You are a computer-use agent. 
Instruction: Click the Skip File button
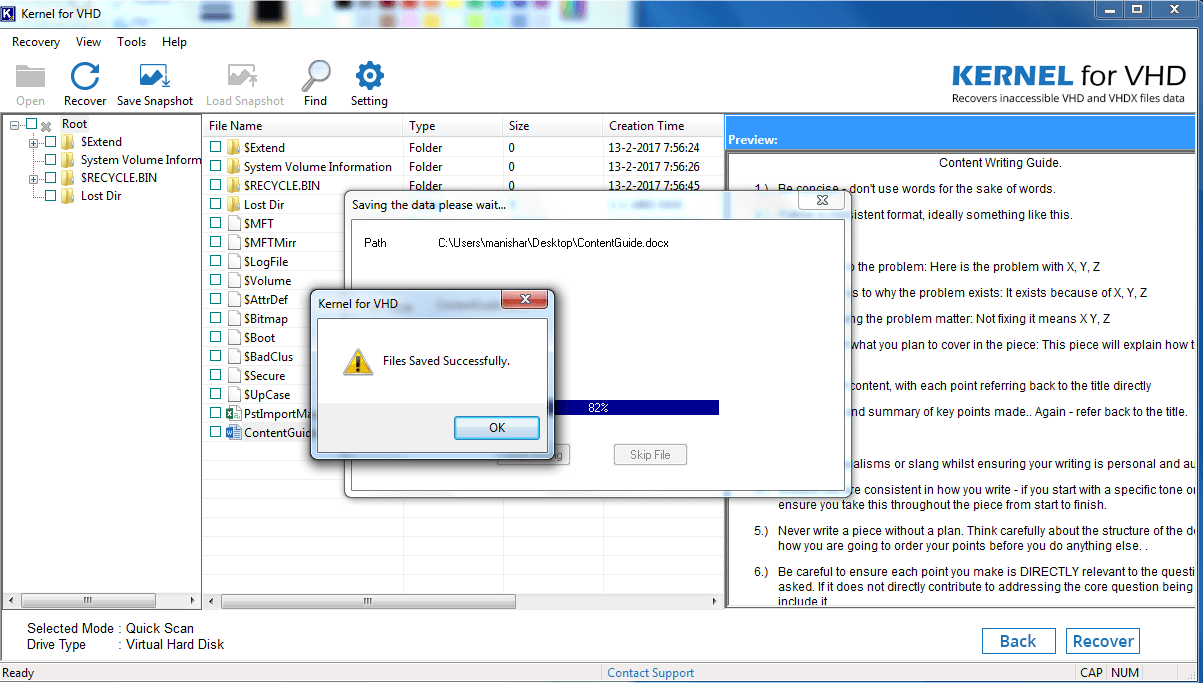[x=650, y=455]
